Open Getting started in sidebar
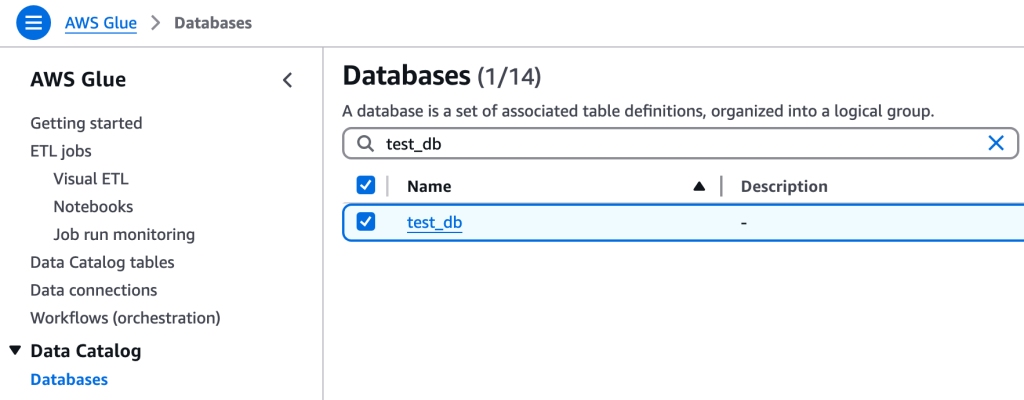The image size is (1024, 400). coord(86,123)
